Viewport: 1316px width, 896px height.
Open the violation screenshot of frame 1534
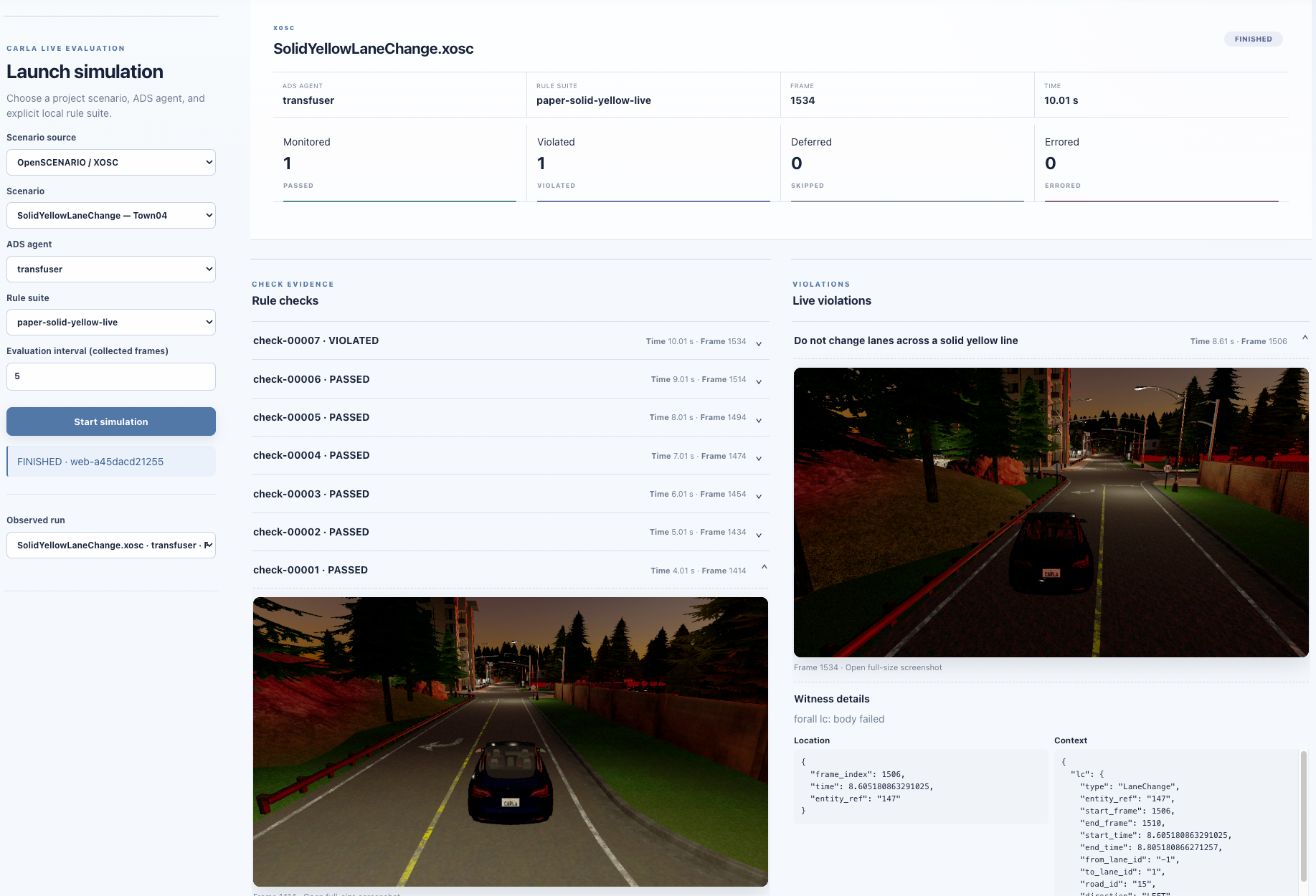pos(1051,513)
